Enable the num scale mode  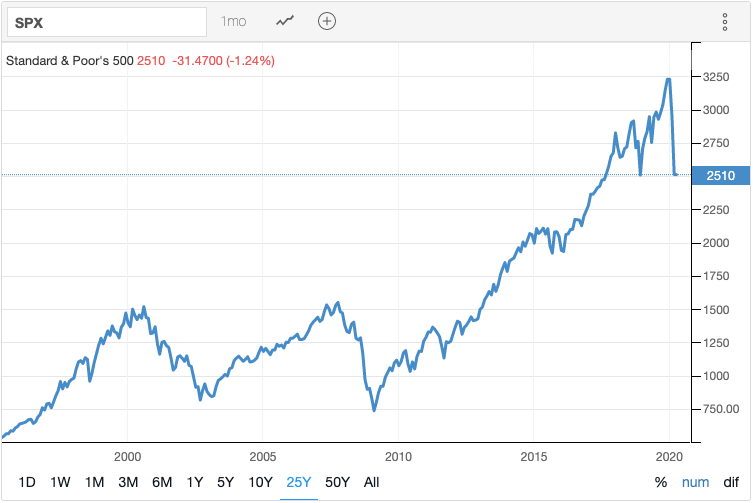click(x=694, y=482)
